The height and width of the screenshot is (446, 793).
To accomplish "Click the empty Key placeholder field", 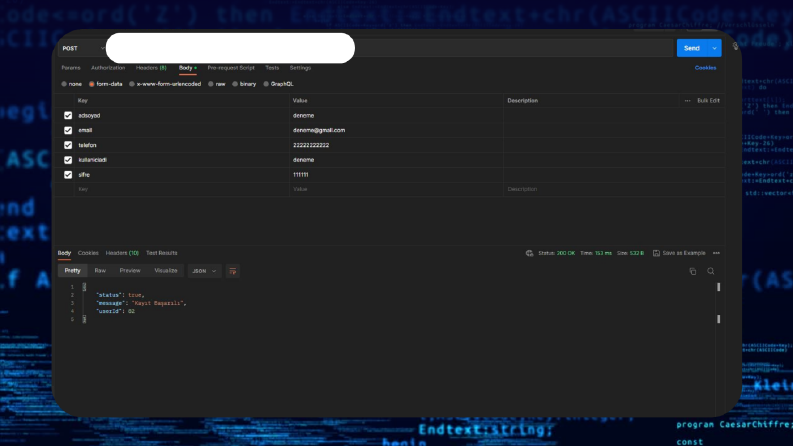I will pos(181,189).
